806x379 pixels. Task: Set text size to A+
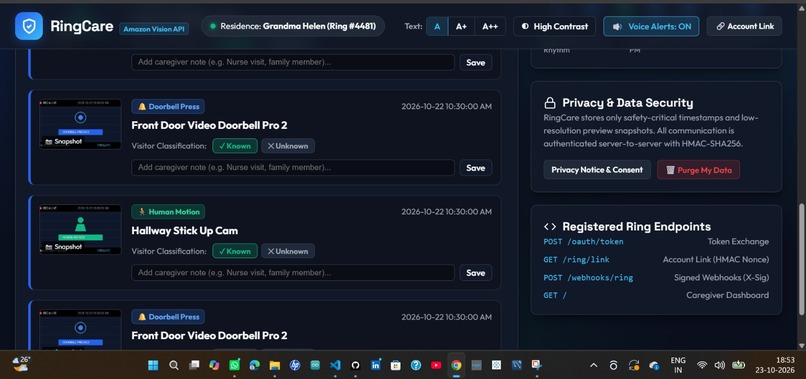tap(461, 26)
